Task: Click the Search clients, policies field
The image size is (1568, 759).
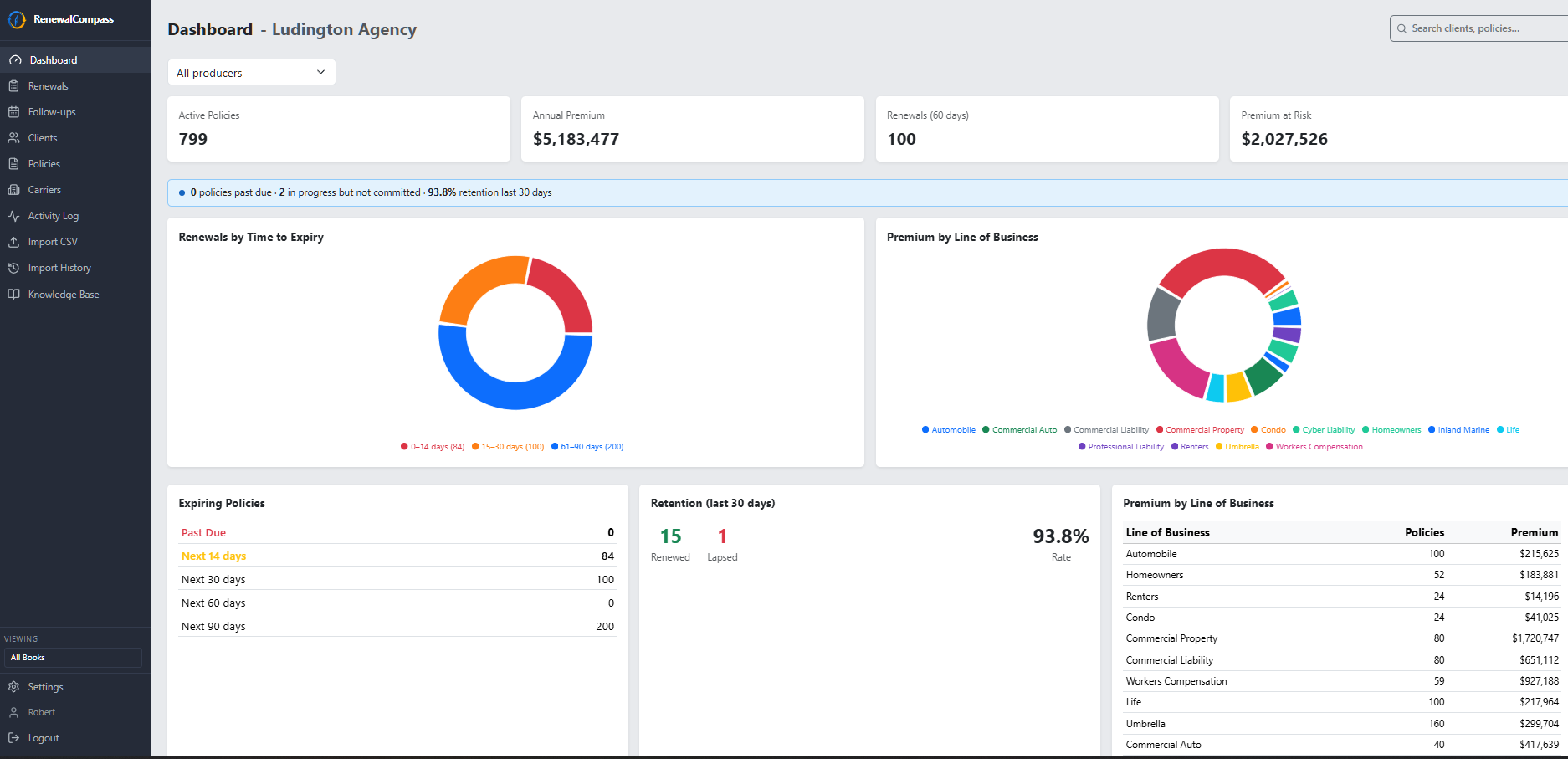Action: click(x=1478, y=28)
